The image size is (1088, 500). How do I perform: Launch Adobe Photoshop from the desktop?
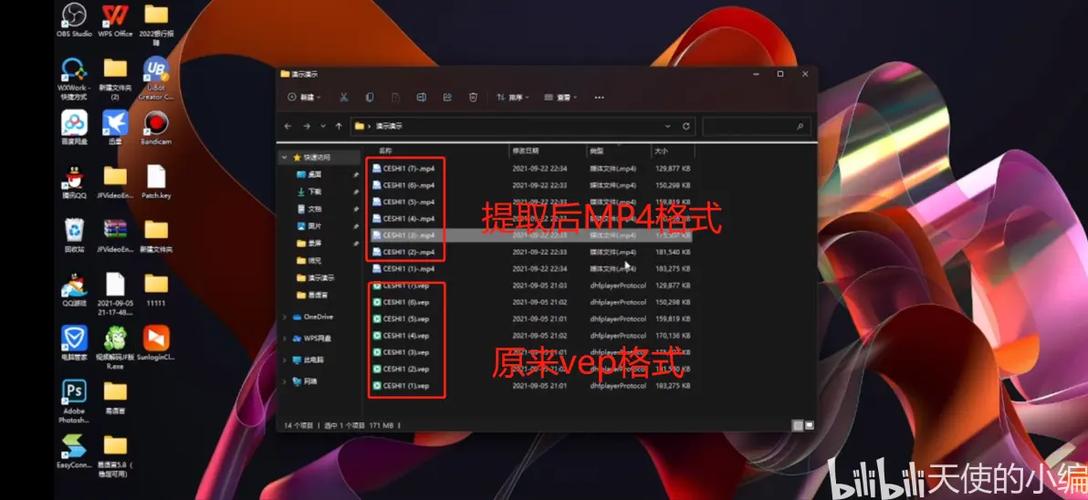pos(74,401)
